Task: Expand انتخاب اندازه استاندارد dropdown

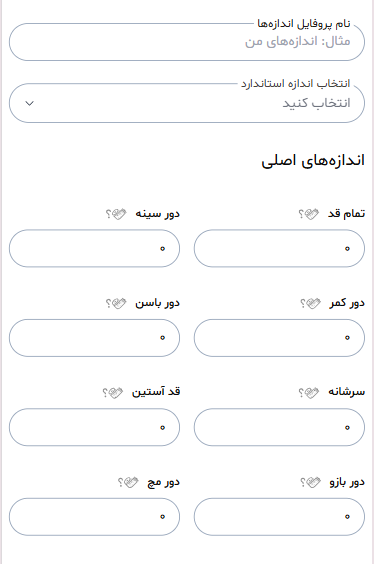Action: pyautogui.click(x=187, y=103)
